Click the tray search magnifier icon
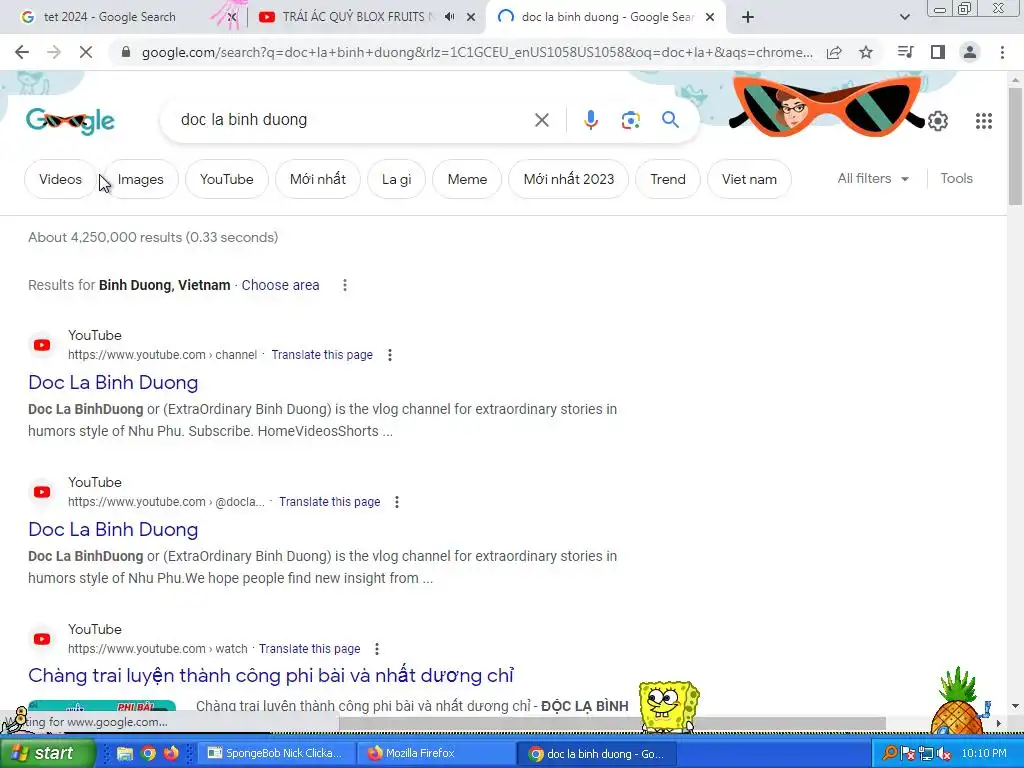Image resolution: width=1024 pixels, height=768 pixels. click(889, 753)
